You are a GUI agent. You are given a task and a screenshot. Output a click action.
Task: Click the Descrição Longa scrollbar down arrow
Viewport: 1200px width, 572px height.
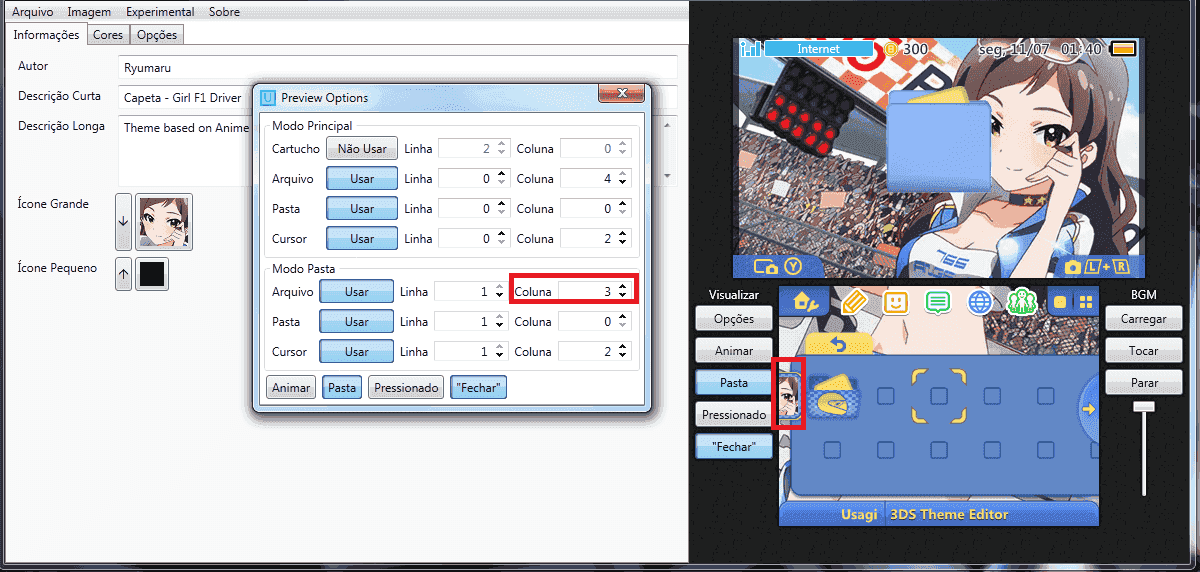[669, 177]
